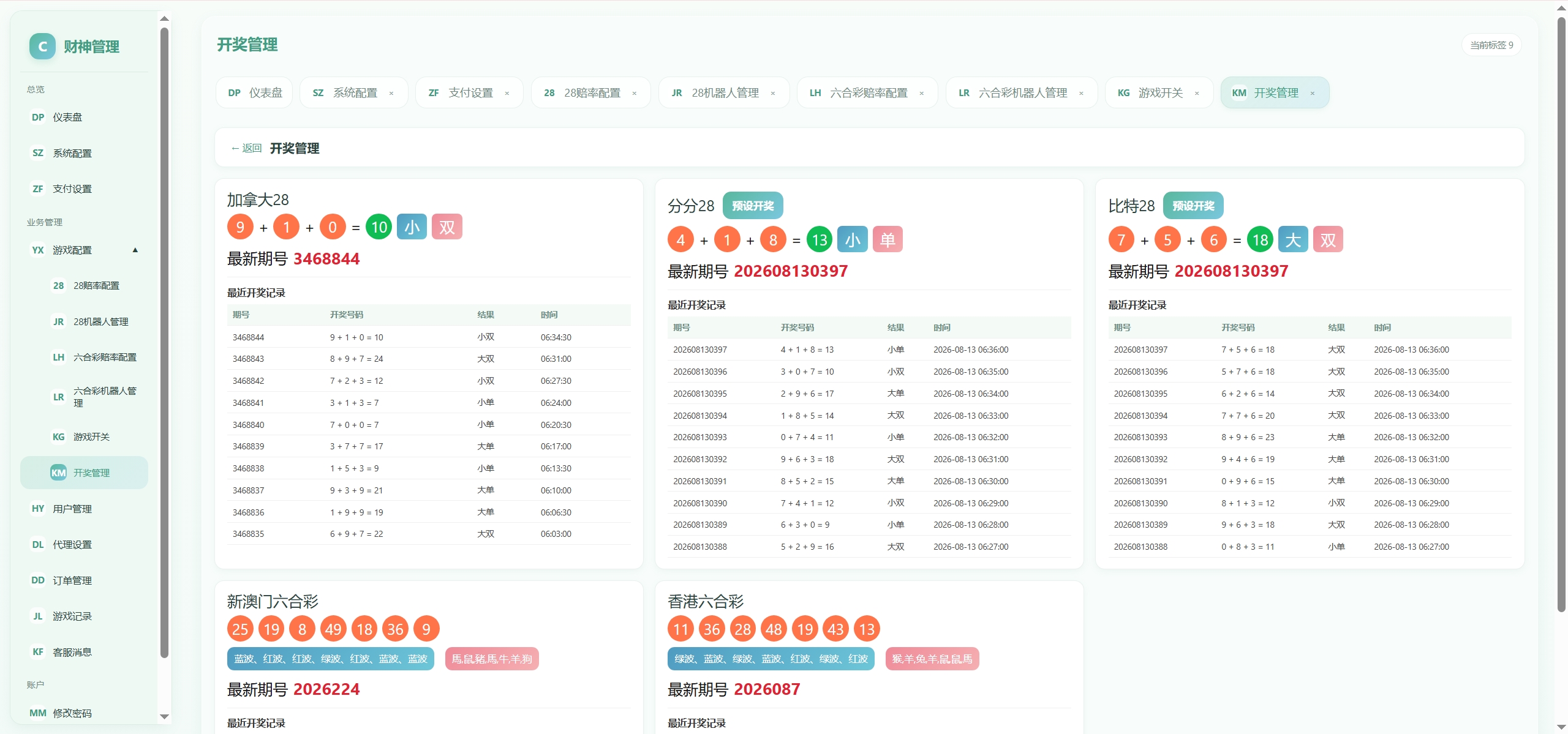
Task: Click the YX 游戏配置 sidebar icon
Action: [x=38, y=250]
